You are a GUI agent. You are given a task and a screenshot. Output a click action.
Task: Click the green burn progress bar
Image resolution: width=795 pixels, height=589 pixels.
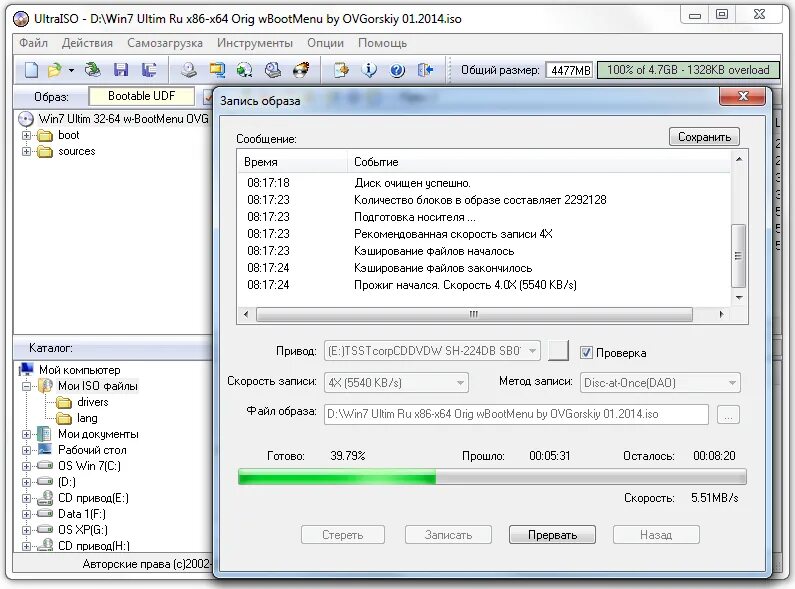[x=492, y=477]
